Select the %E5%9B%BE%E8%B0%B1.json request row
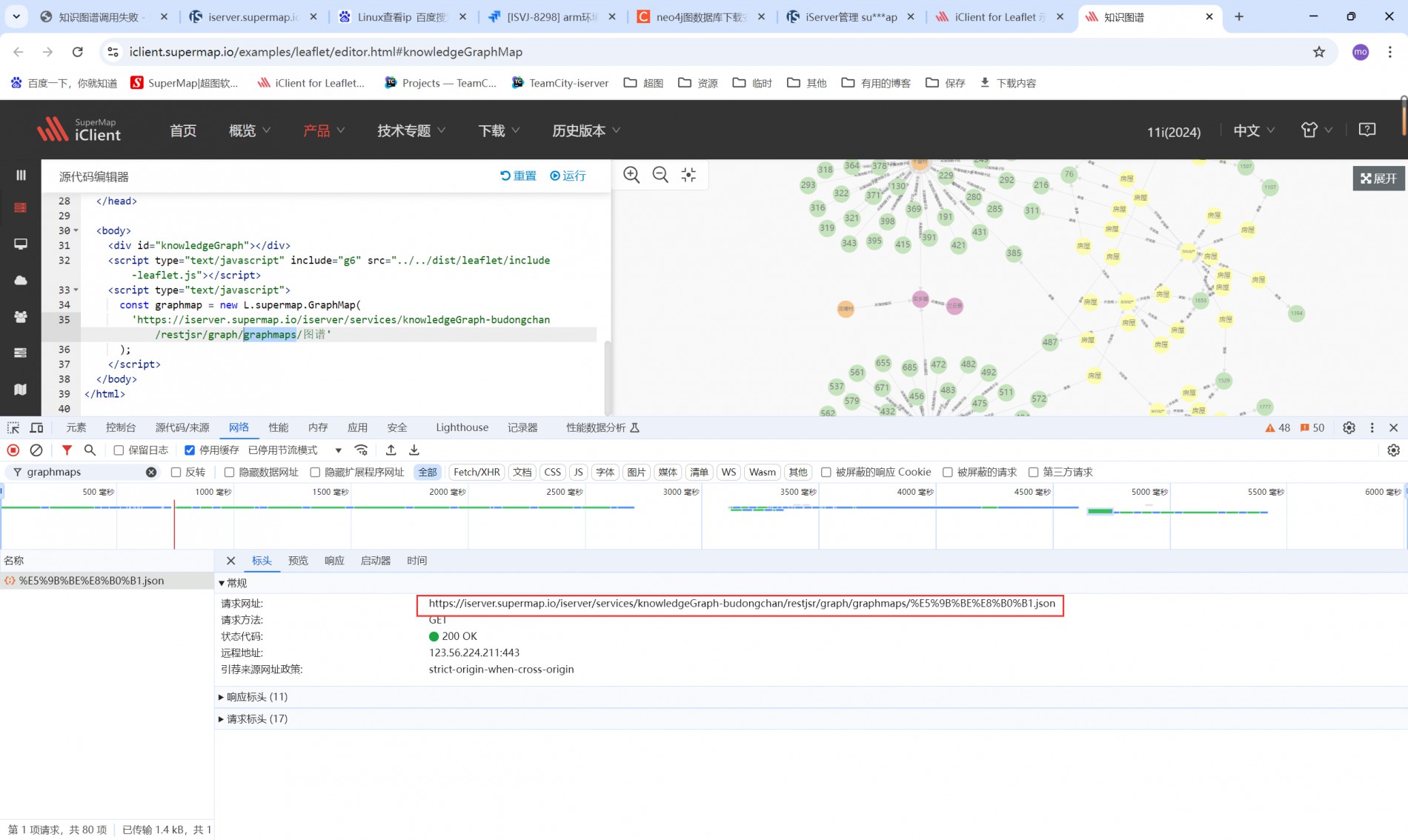Screen dimensions: 1408x840 pyautogui.click(x=107, y=581)
